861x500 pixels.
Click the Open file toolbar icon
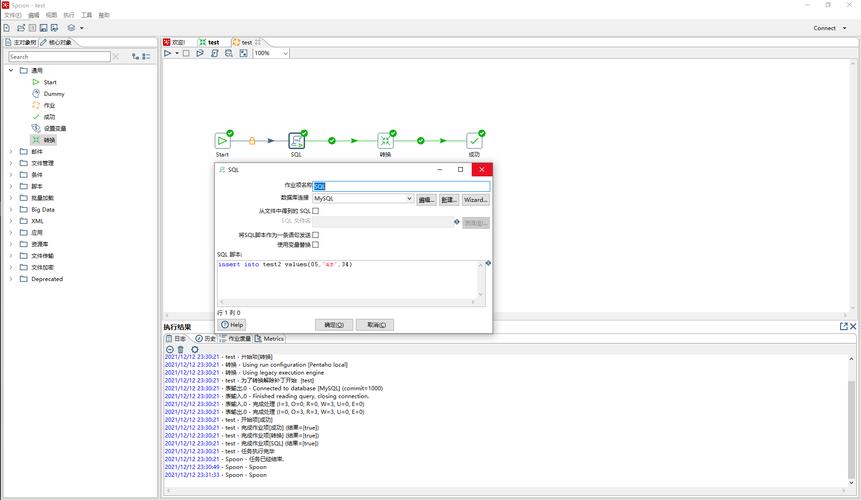pyautogui.click(x=21, y=27)
